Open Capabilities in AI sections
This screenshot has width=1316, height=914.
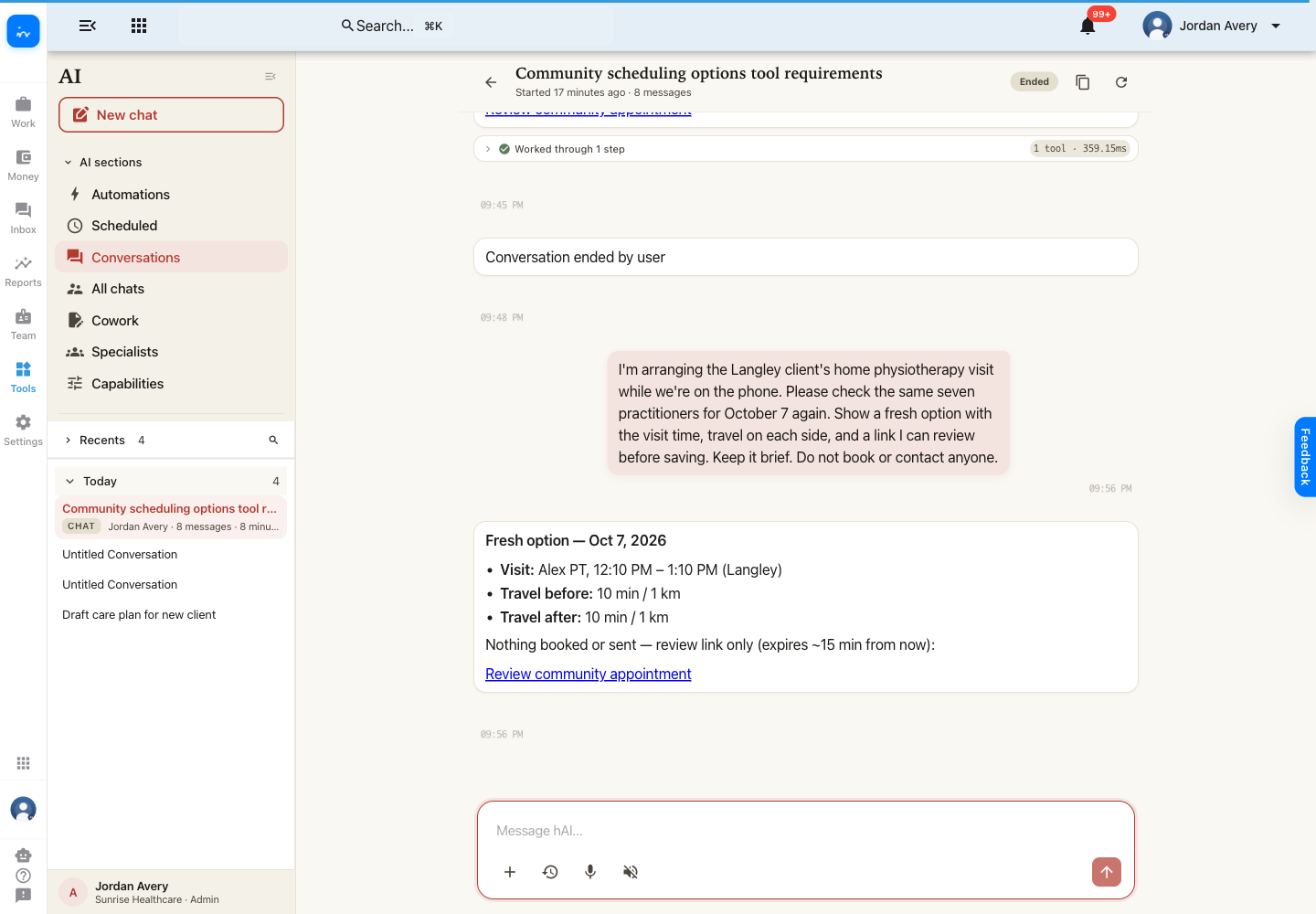(171, 384)
